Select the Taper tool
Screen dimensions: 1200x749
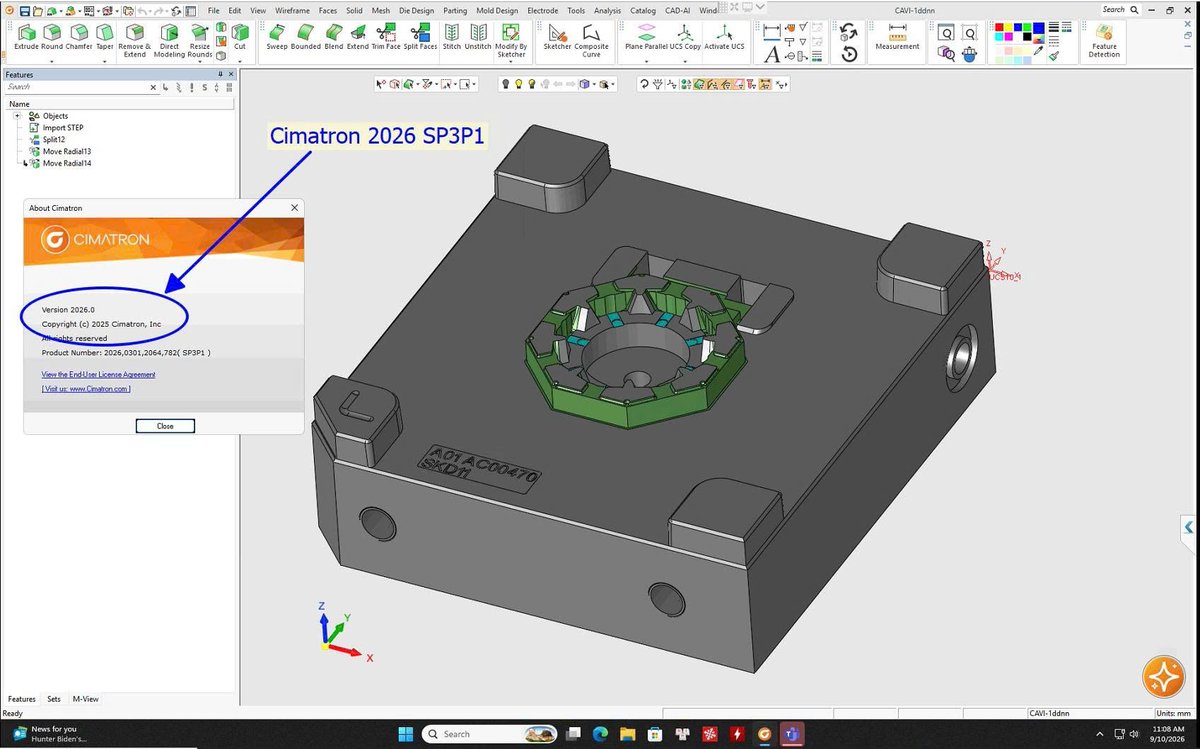click(x=104, y=38)
